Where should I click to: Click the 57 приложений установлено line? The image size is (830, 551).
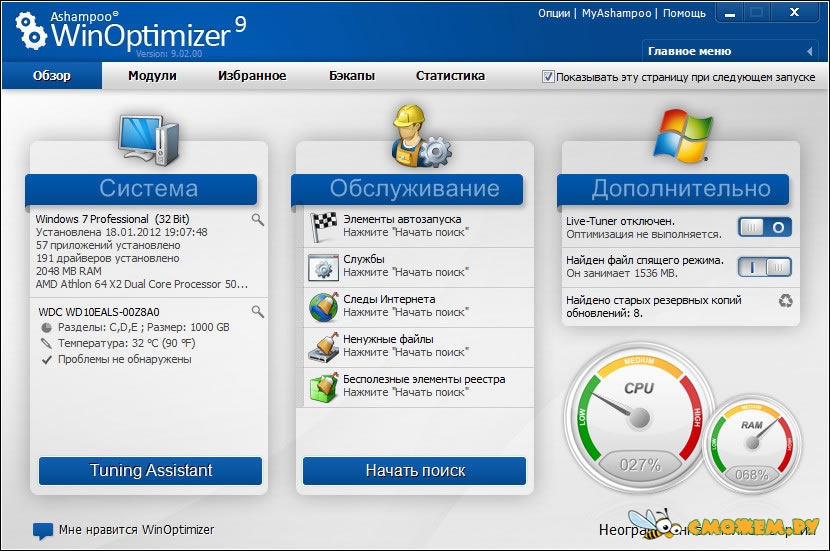(x=108, y=246)
